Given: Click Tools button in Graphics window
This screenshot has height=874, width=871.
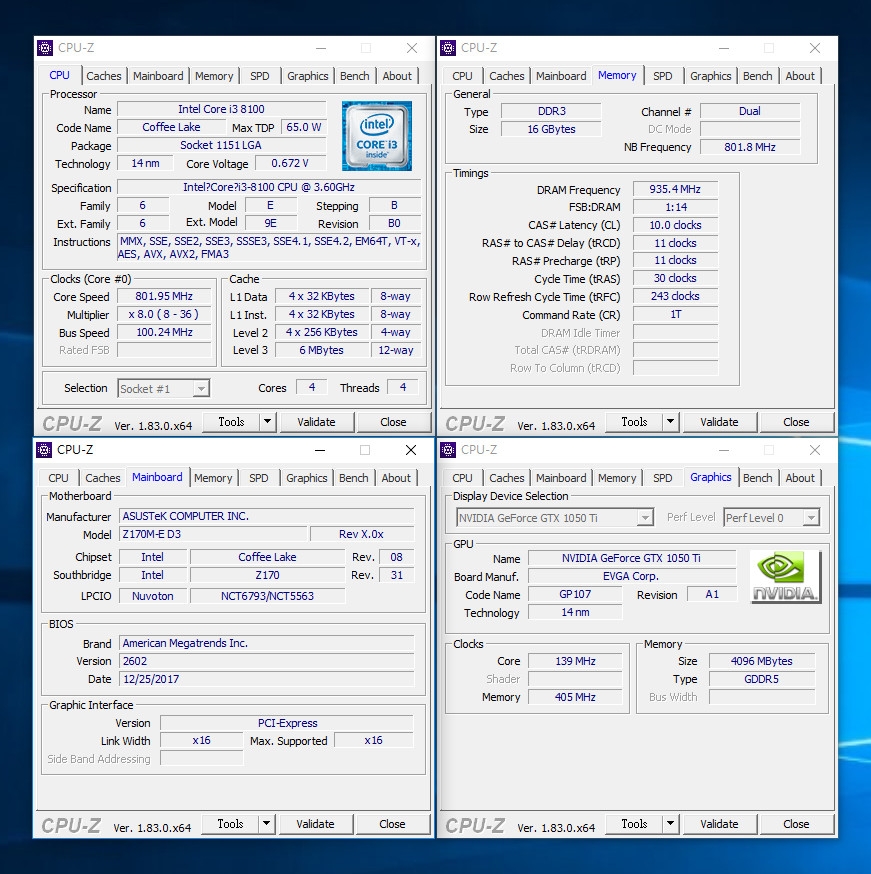Looking at the screenshot, I should [x=634, y=824].
